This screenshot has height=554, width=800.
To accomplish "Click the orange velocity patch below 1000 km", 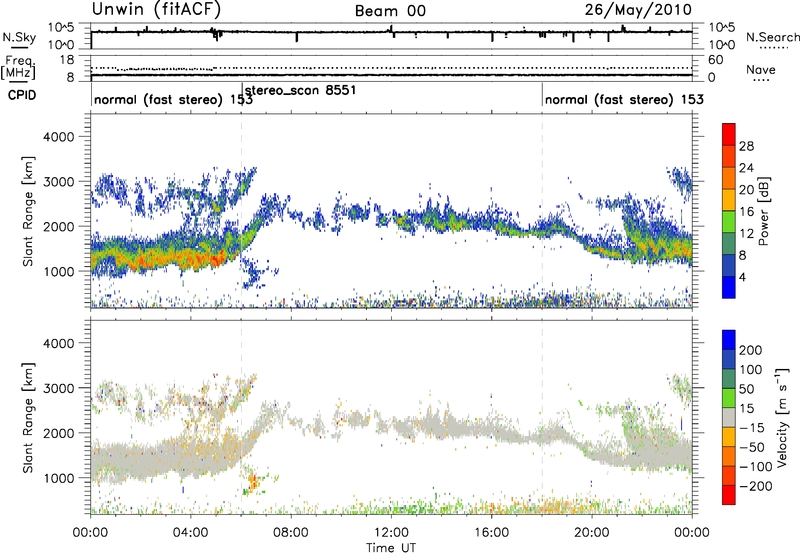I will click(253, 481).
